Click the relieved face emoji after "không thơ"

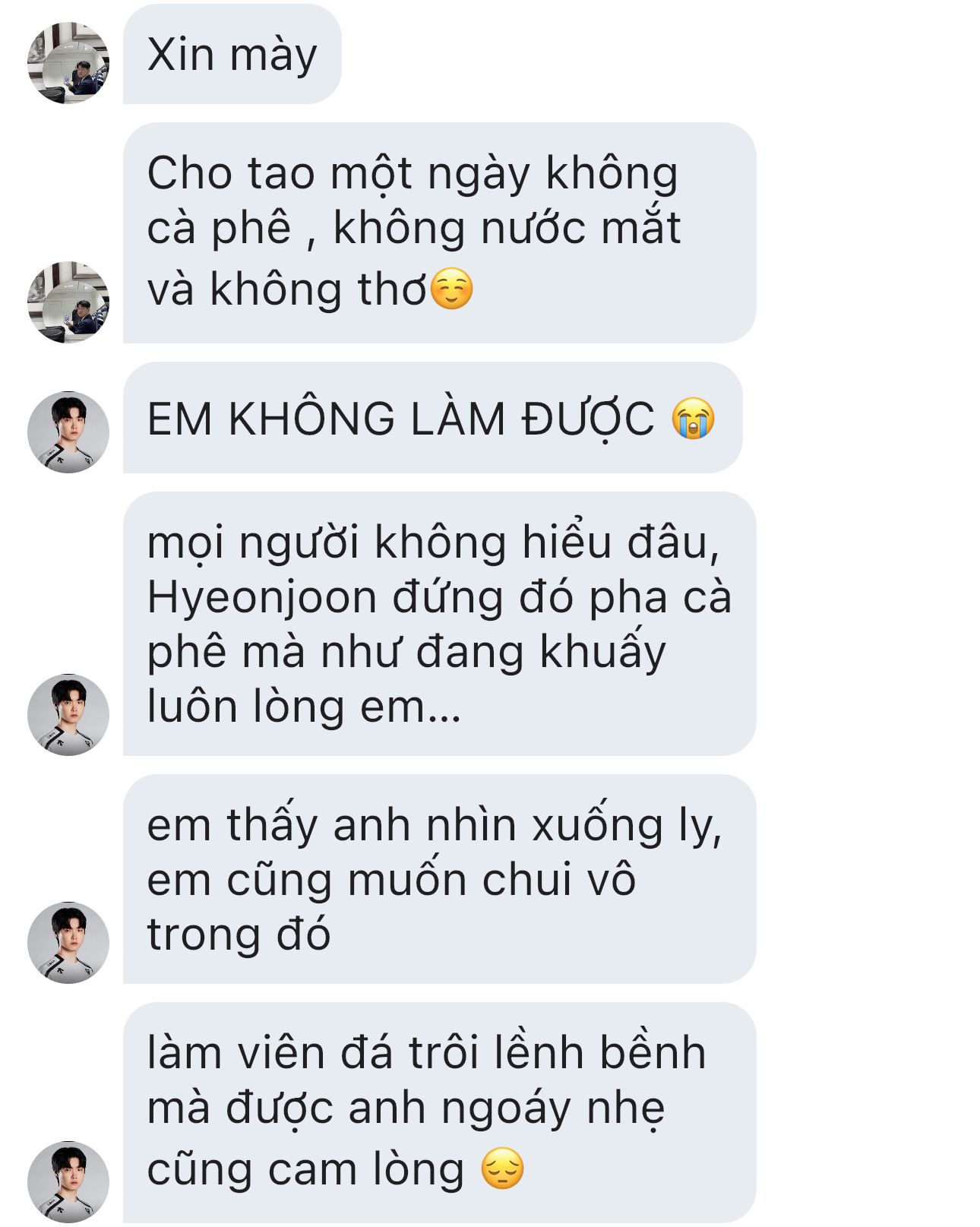452,289
